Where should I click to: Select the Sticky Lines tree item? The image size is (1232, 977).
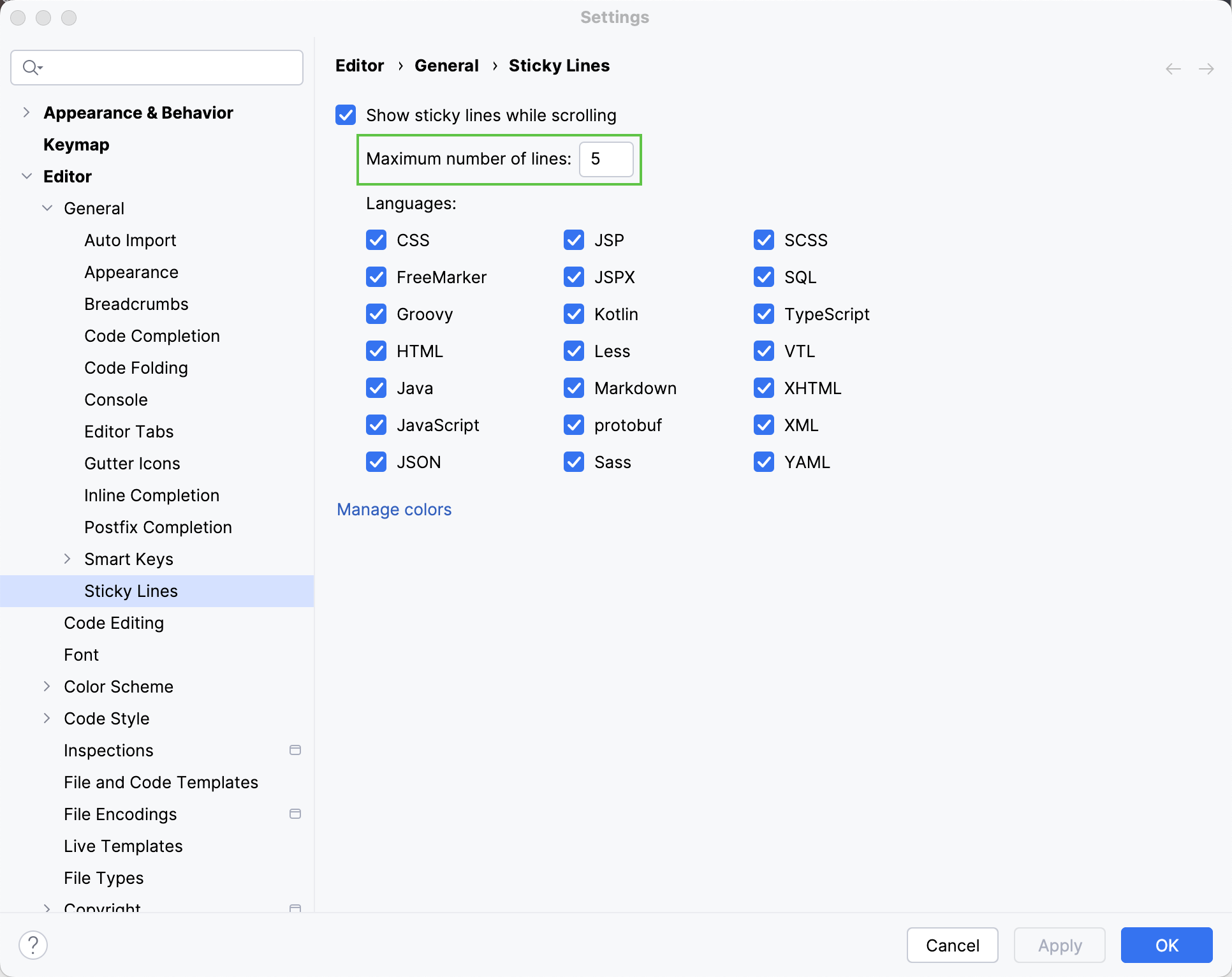[131, 591]
